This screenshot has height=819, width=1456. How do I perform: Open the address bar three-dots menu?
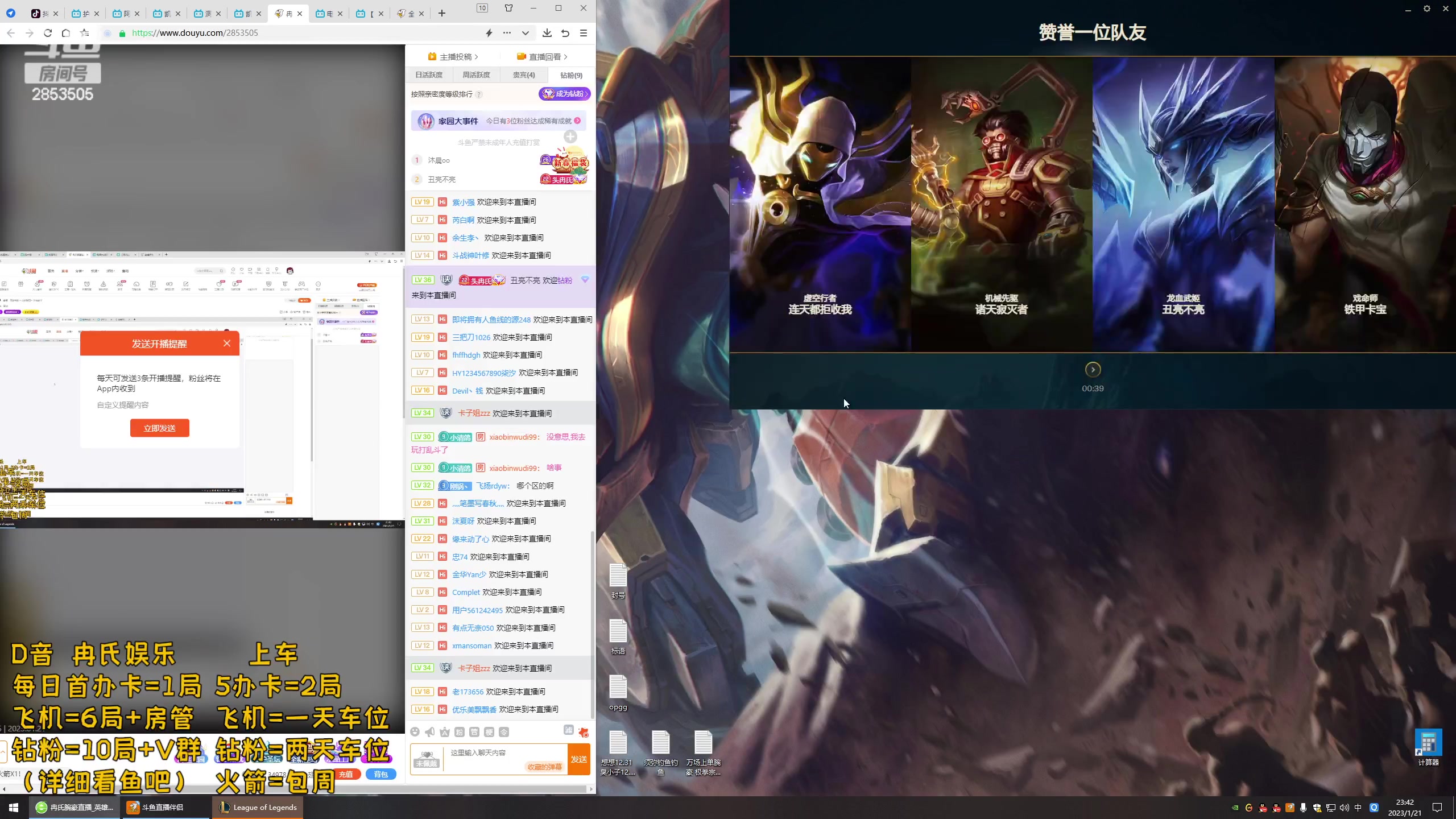[x=507, y=33]
